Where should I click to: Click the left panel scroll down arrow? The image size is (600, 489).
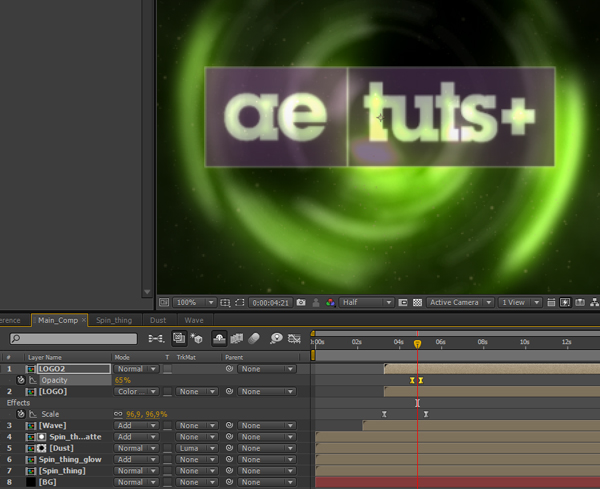click(147, 292)
